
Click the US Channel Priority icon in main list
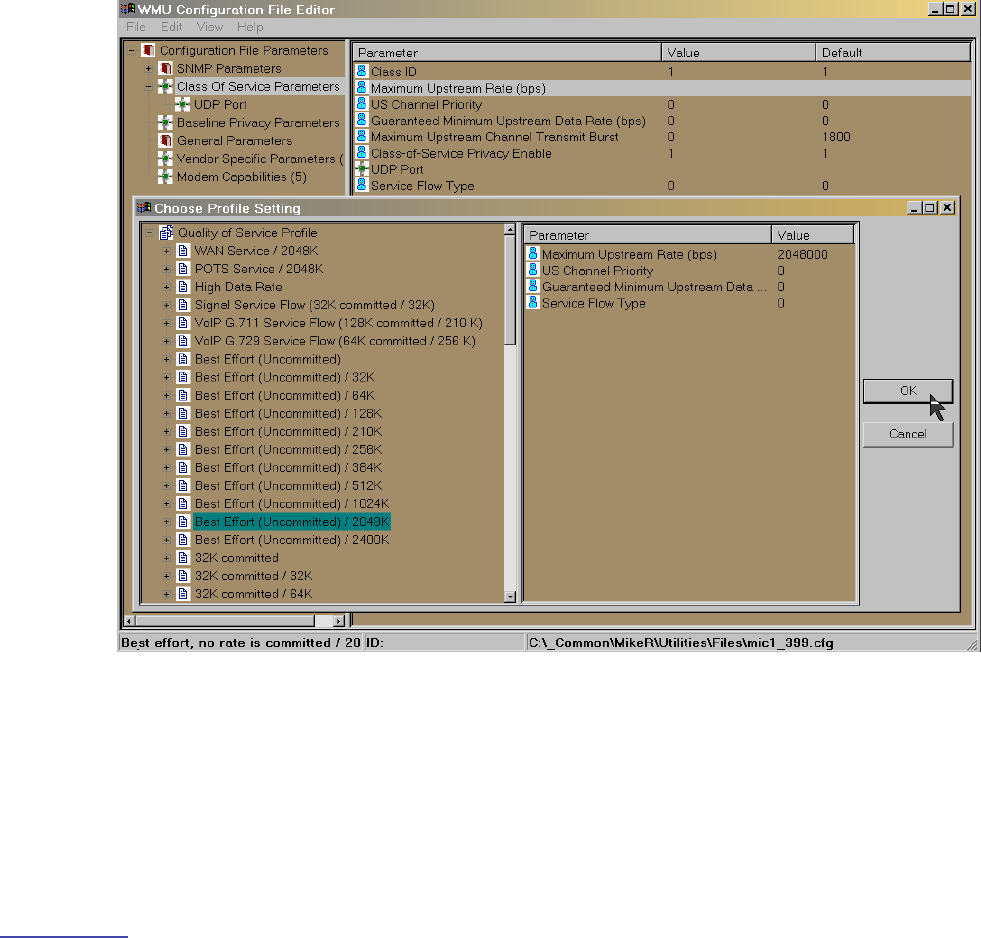click(362, 104)
